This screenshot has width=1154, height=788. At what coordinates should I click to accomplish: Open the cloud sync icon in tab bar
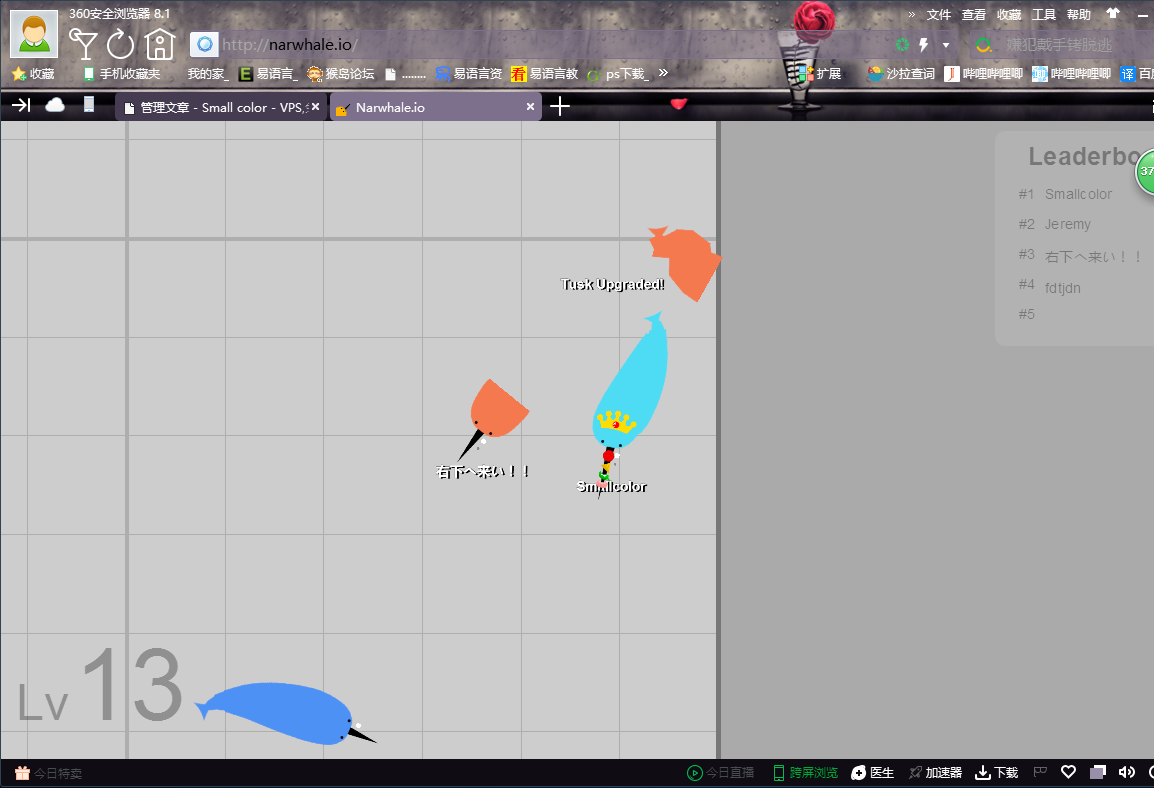[55, 105]
